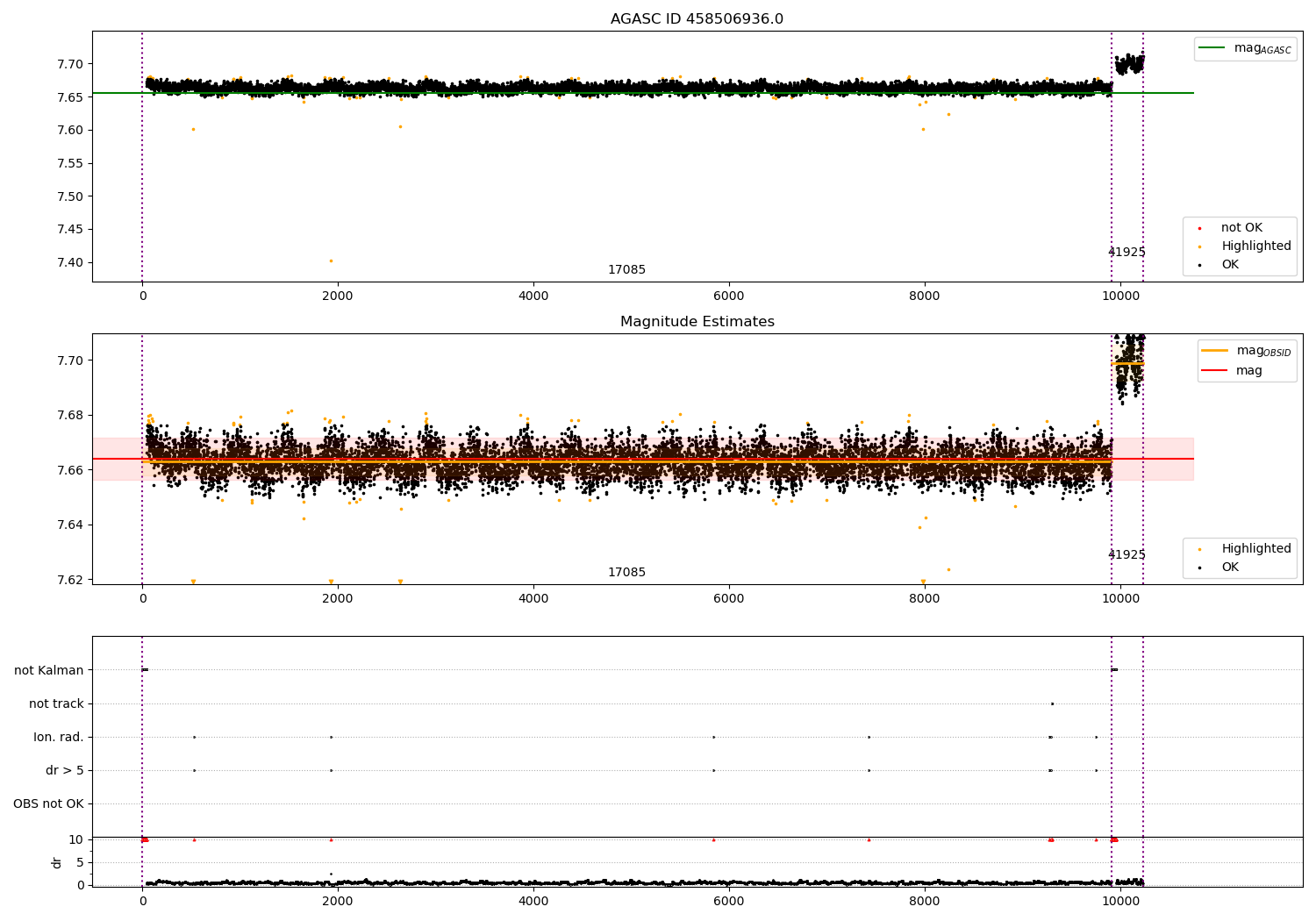The width and height of the screenshot is (1316, 921).
Task: Select "Highlighted" legend entry in top plot
Action: coord(1255,246)
